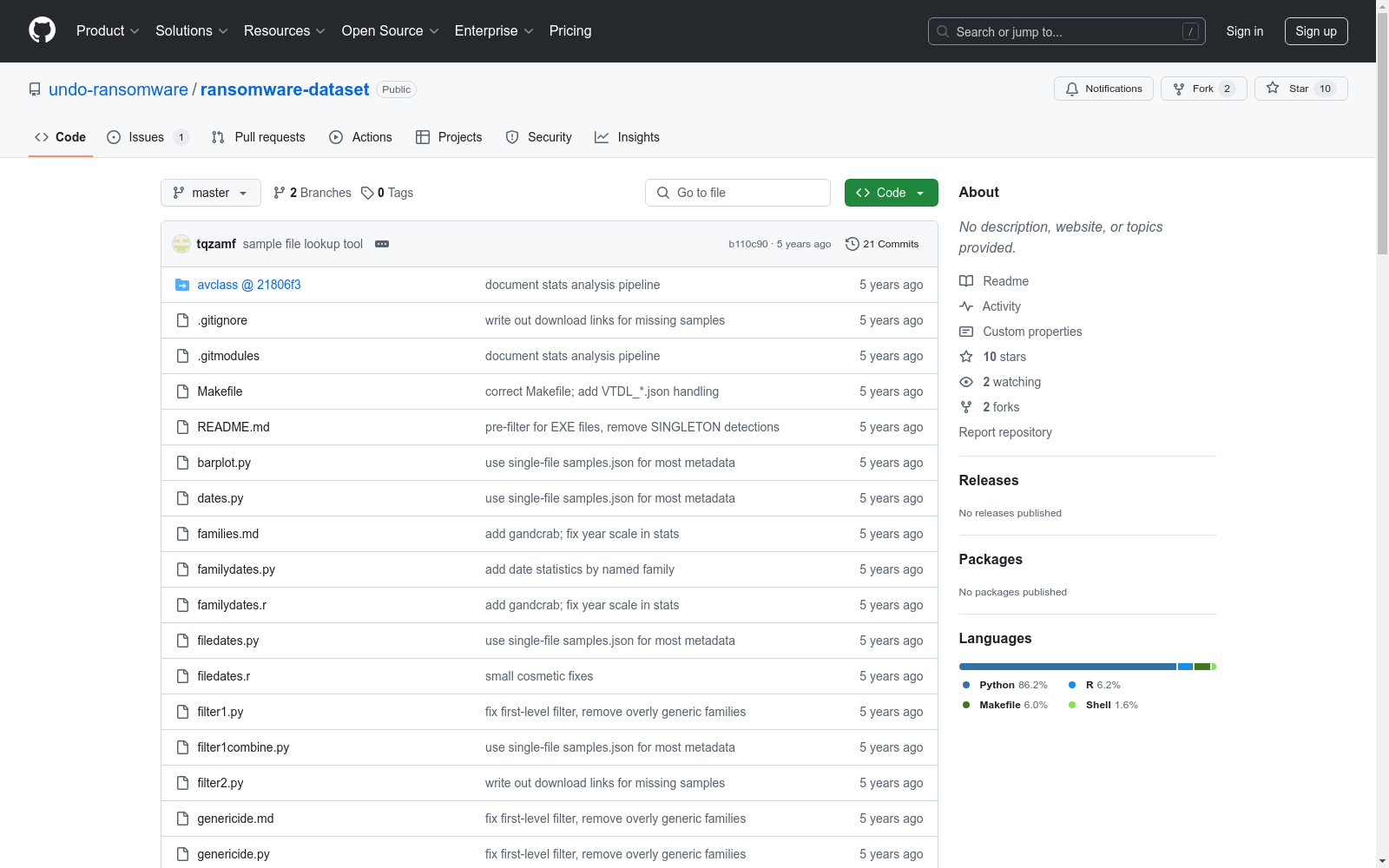Image resolution: width=1389 pixels, height=868 pixels.
Task: Star the repository using the Star button
Action: [1300, 89]
